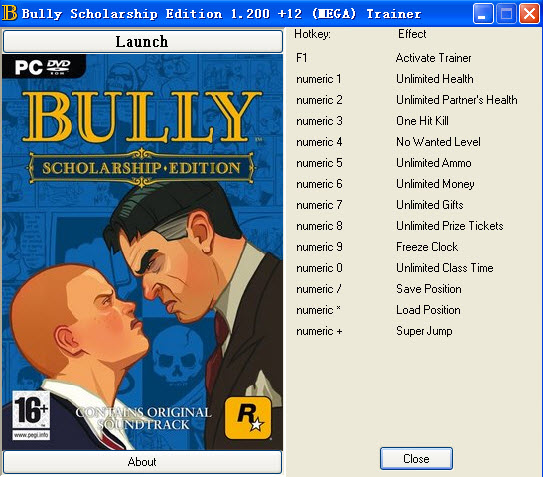Screen dimensions: 543x477
Task: Click the PC DVD logo on cover
Action: tap(43, 66)
